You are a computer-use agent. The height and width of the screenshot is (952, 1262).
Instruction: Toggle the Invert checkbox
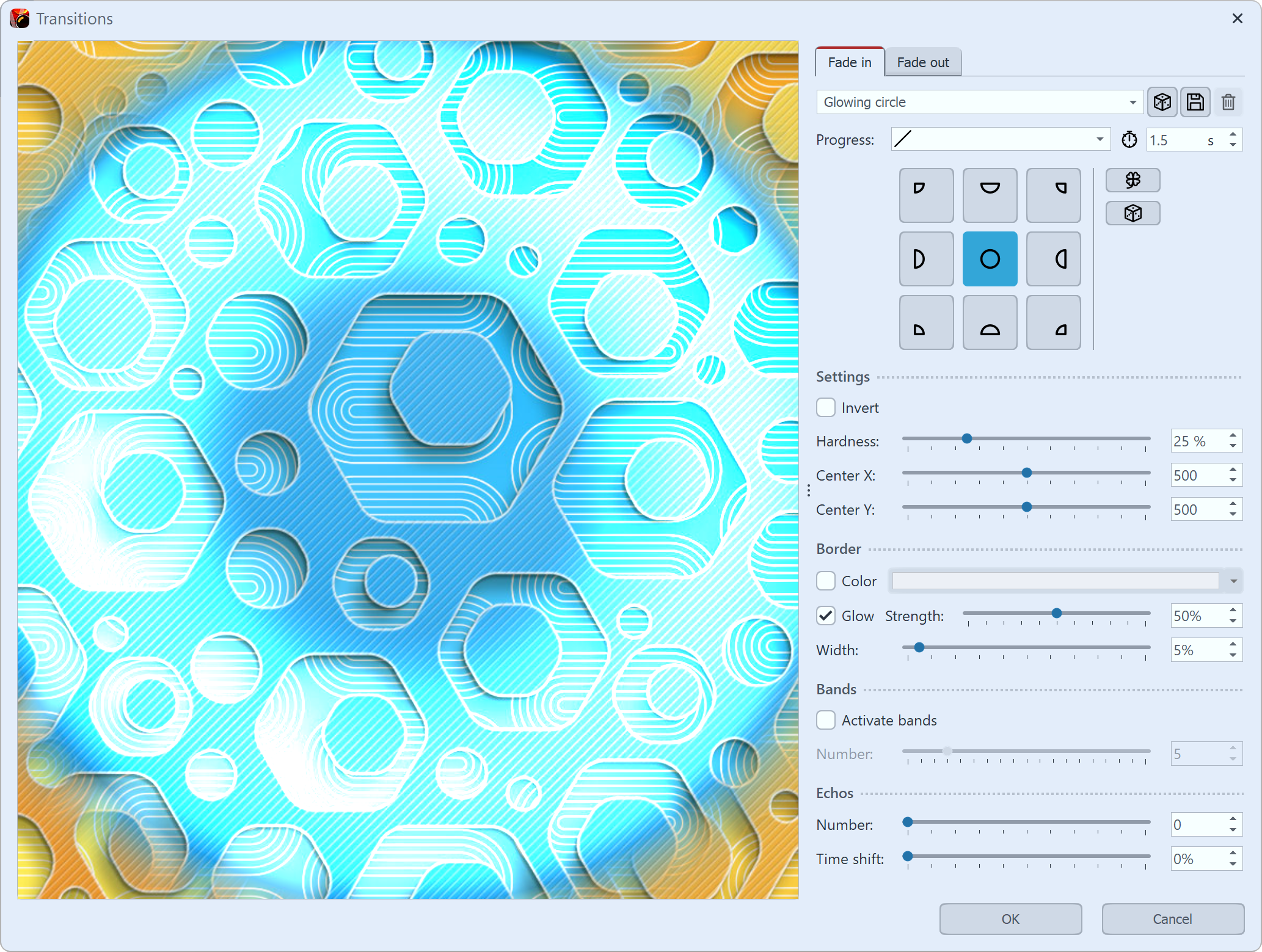(827, 407)
